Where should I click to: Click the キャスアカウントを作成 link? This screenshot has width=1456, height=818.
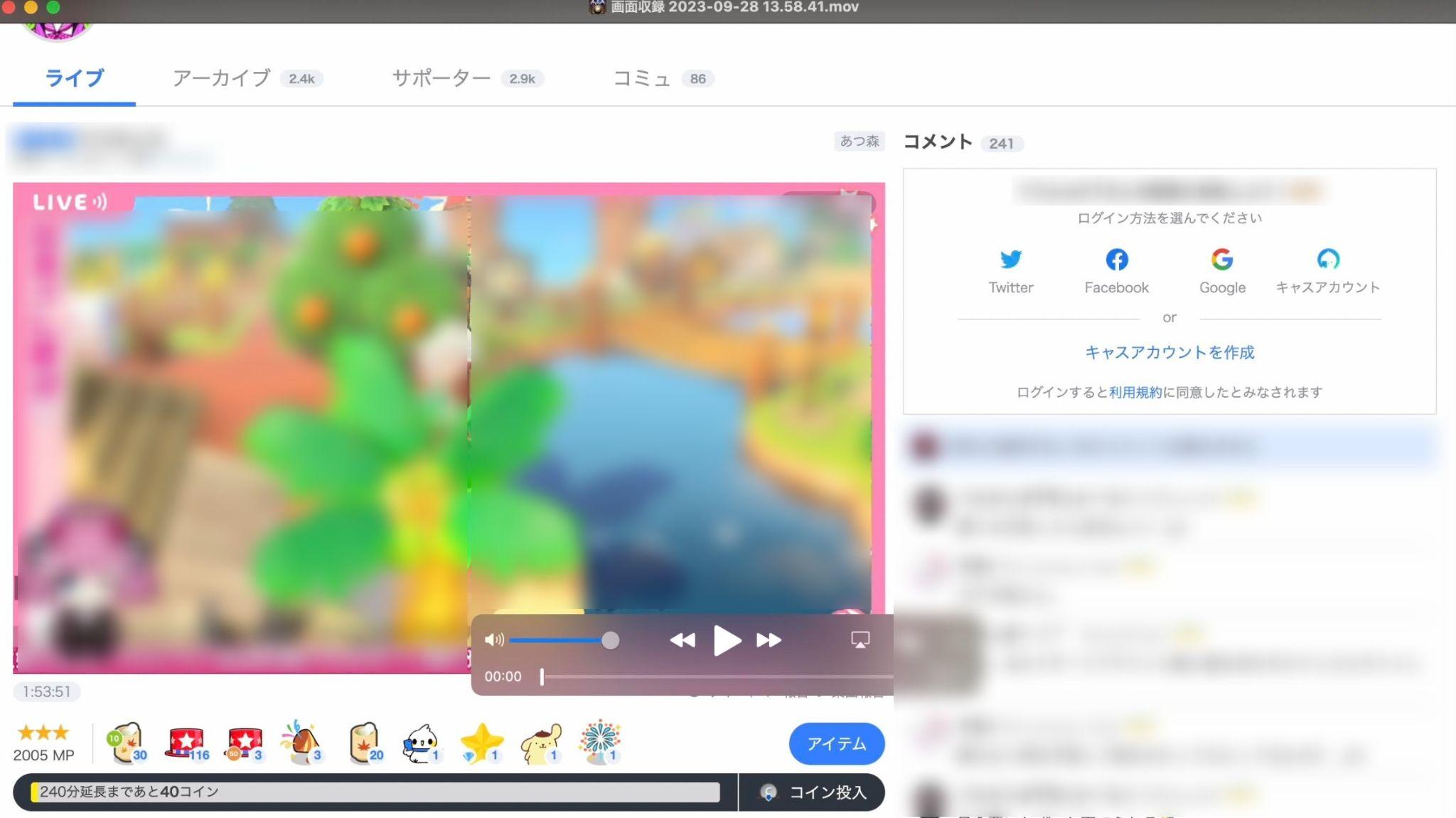coord(1169,352)
